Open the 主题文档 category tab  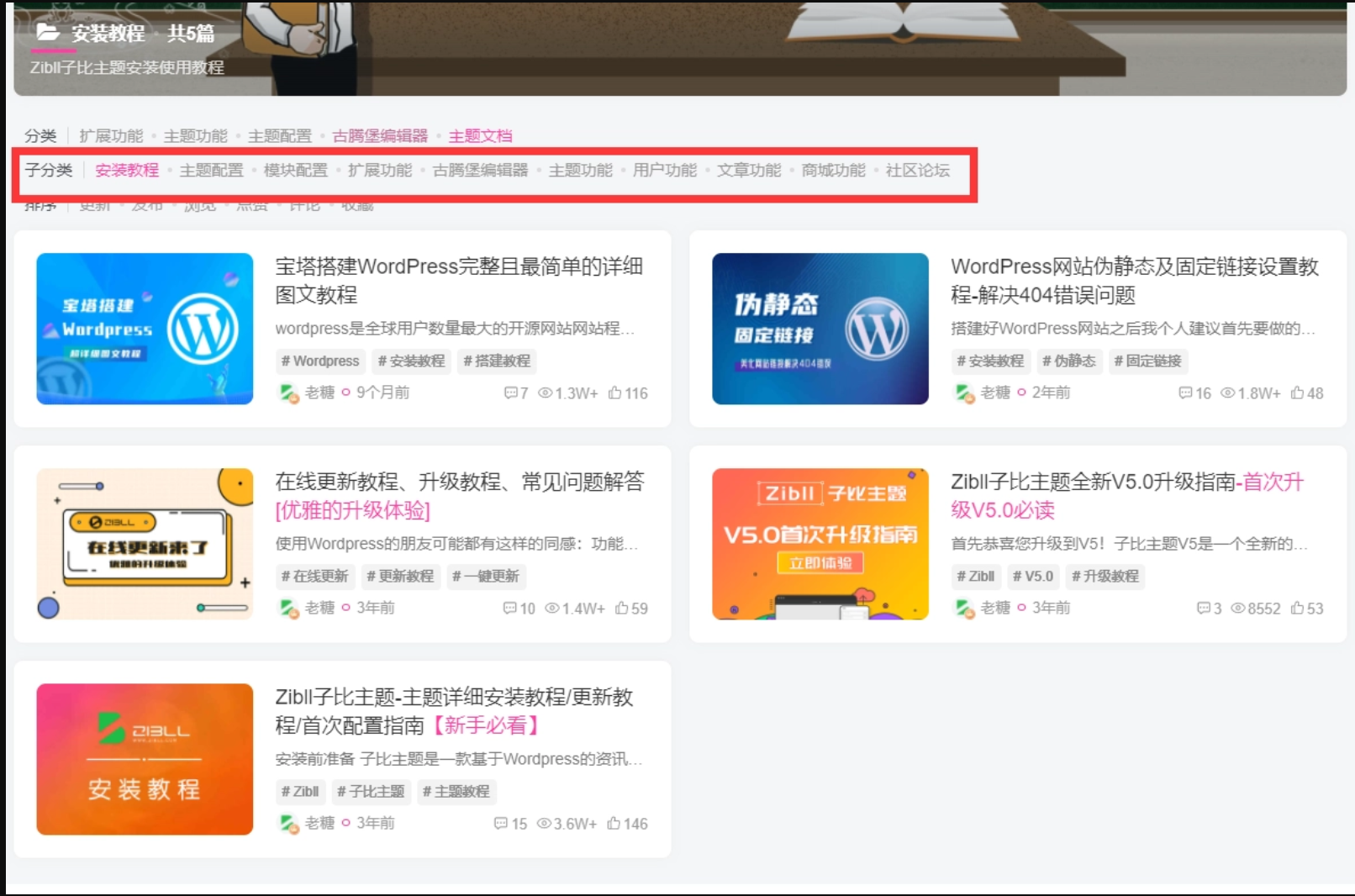click(x=480, y=135)
